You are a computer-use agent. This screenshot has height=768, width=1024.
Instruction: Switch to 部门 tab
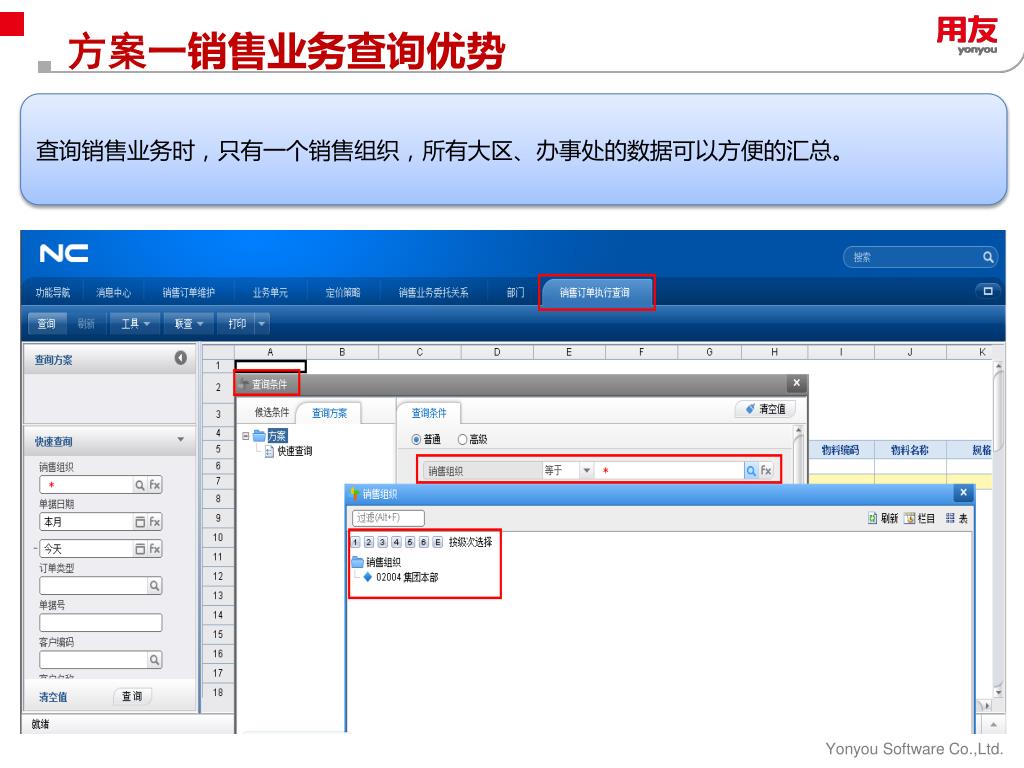tap(516, 293)
